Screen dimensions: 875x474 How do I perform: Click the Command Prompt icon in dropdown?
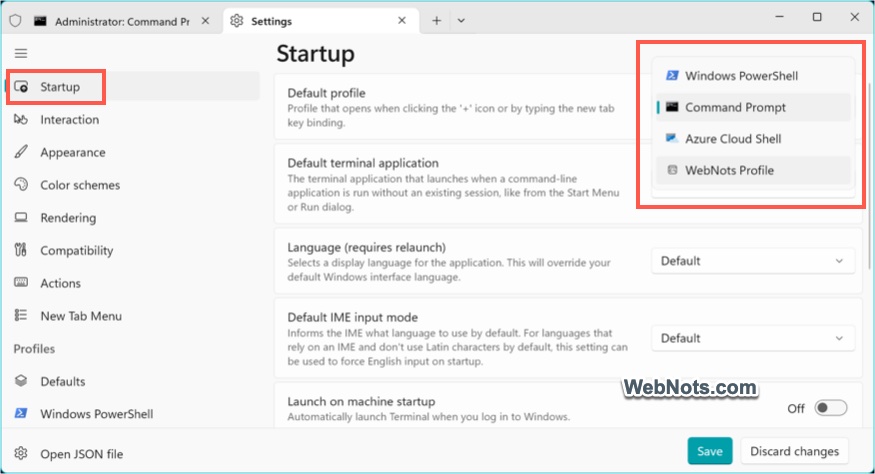pyautogui.click(x=672, y=107)
